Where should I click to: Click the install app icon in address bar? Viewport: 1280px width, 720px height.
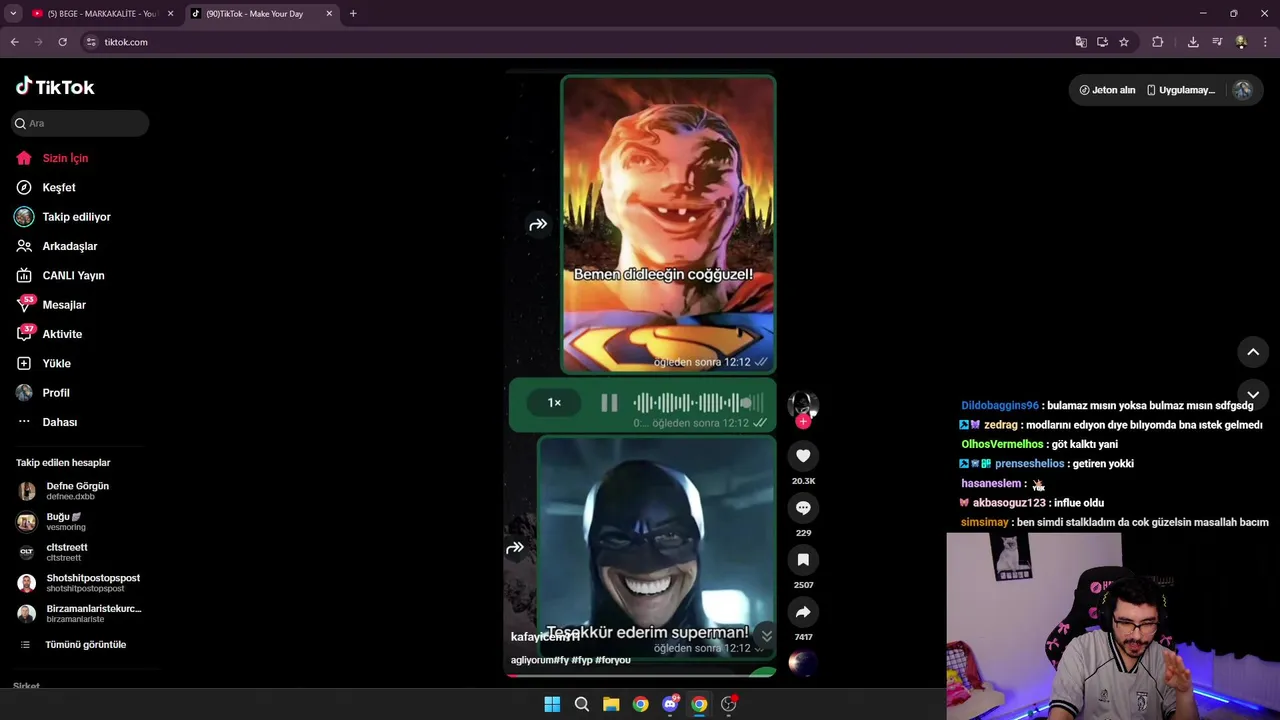point(1102,42)
